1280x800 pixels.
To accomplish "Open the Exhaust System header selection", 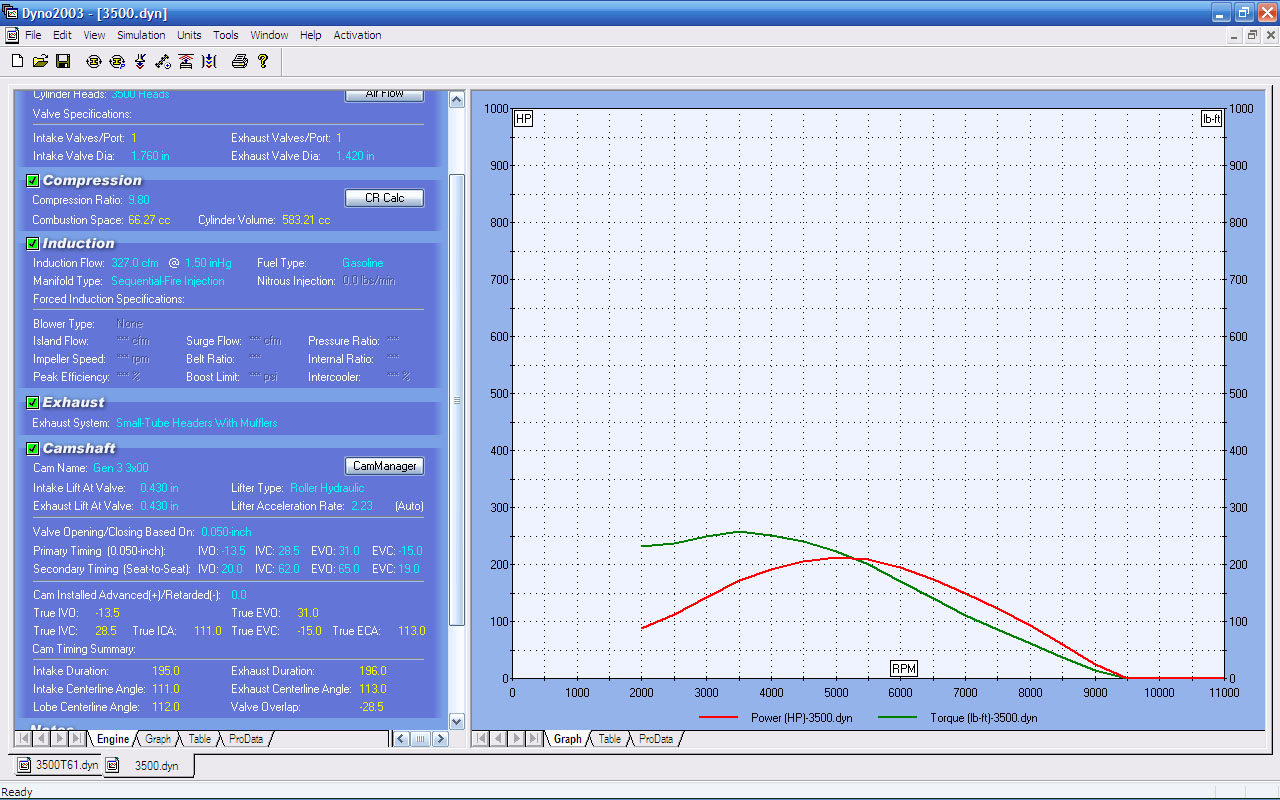I will (x=196, y=423).
